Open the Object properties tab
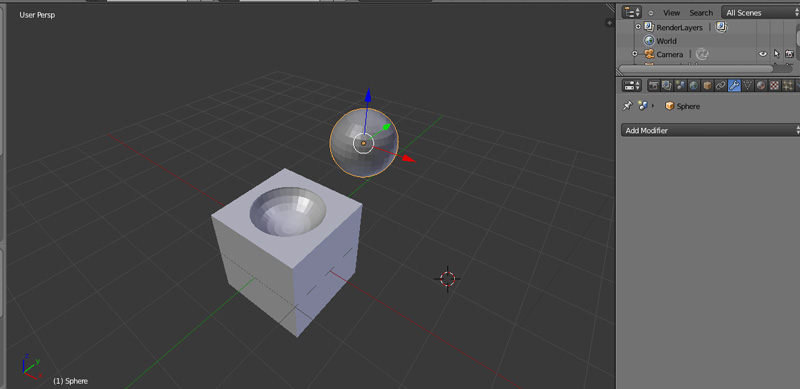 707,85
